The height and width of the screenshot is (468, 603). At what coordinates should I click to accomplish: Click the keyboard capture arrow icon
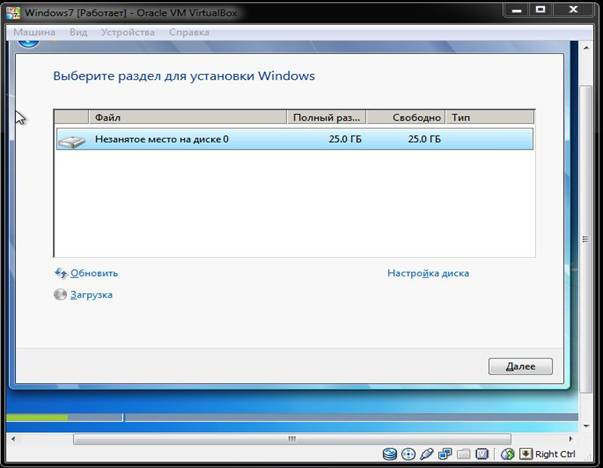[x=525, y=454]
